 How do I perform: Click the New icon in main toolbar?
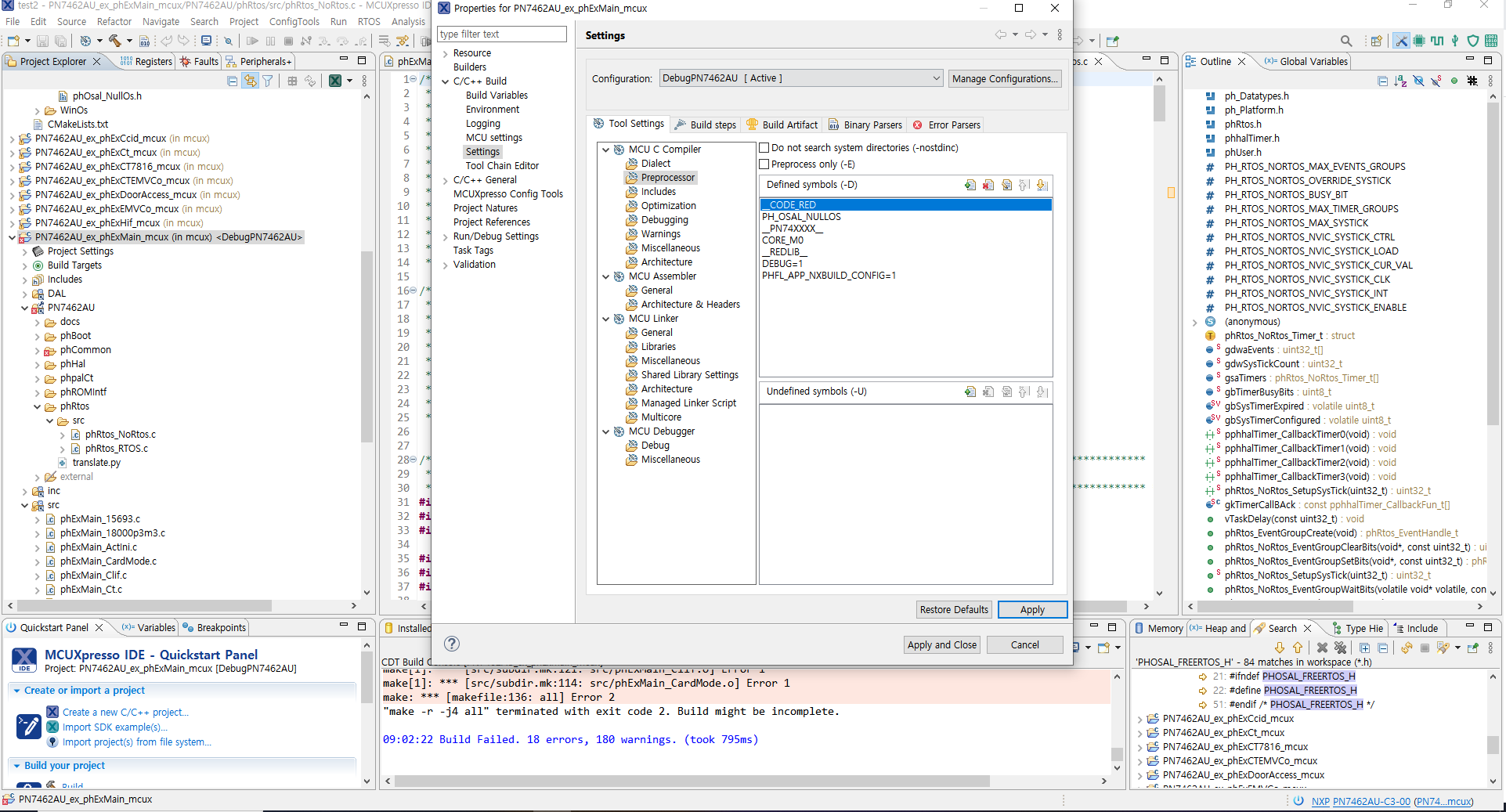[13, 41]
